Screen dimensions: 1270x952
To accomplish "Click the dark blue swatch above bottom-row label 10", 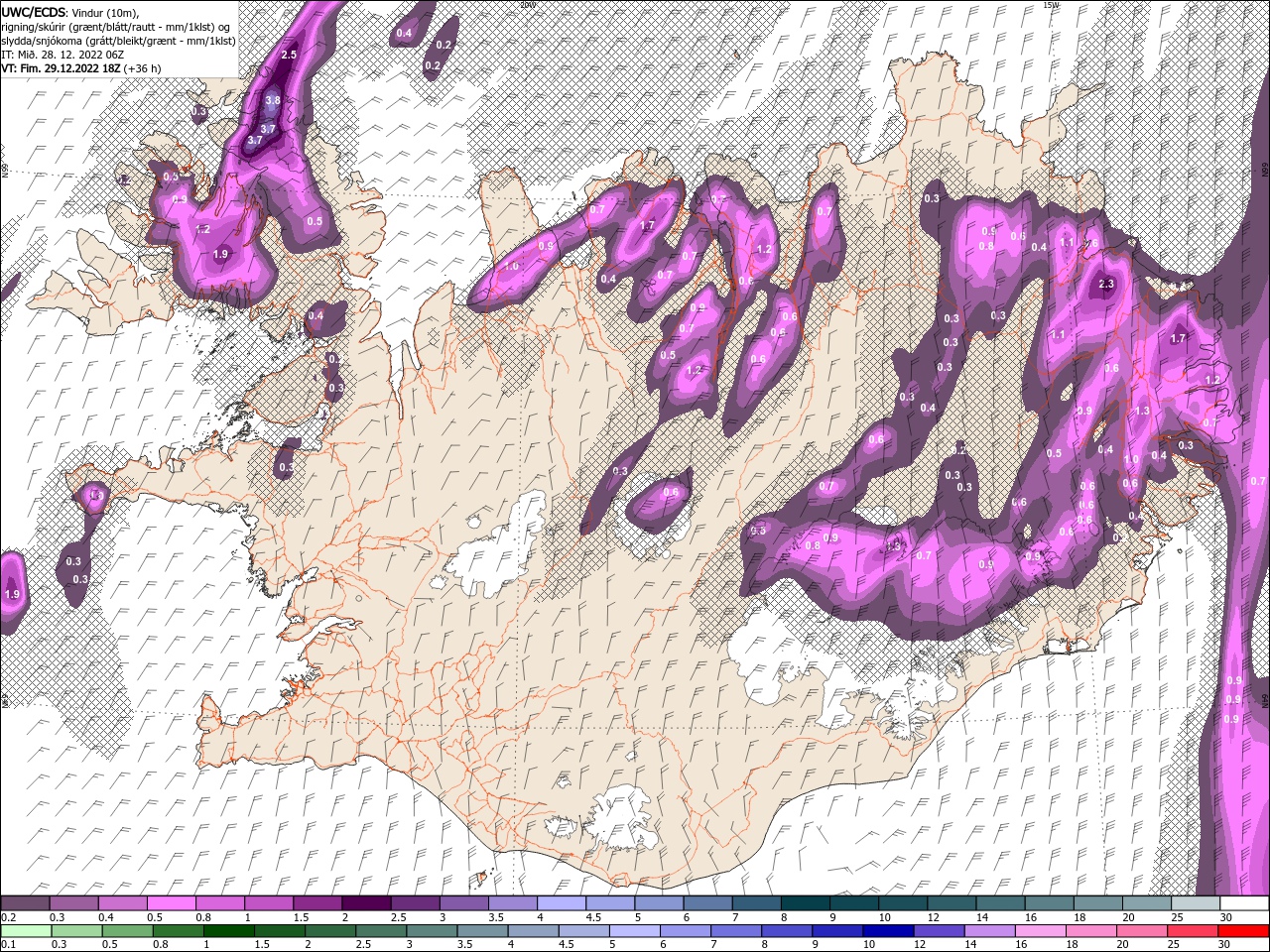I will coord(886,931).
